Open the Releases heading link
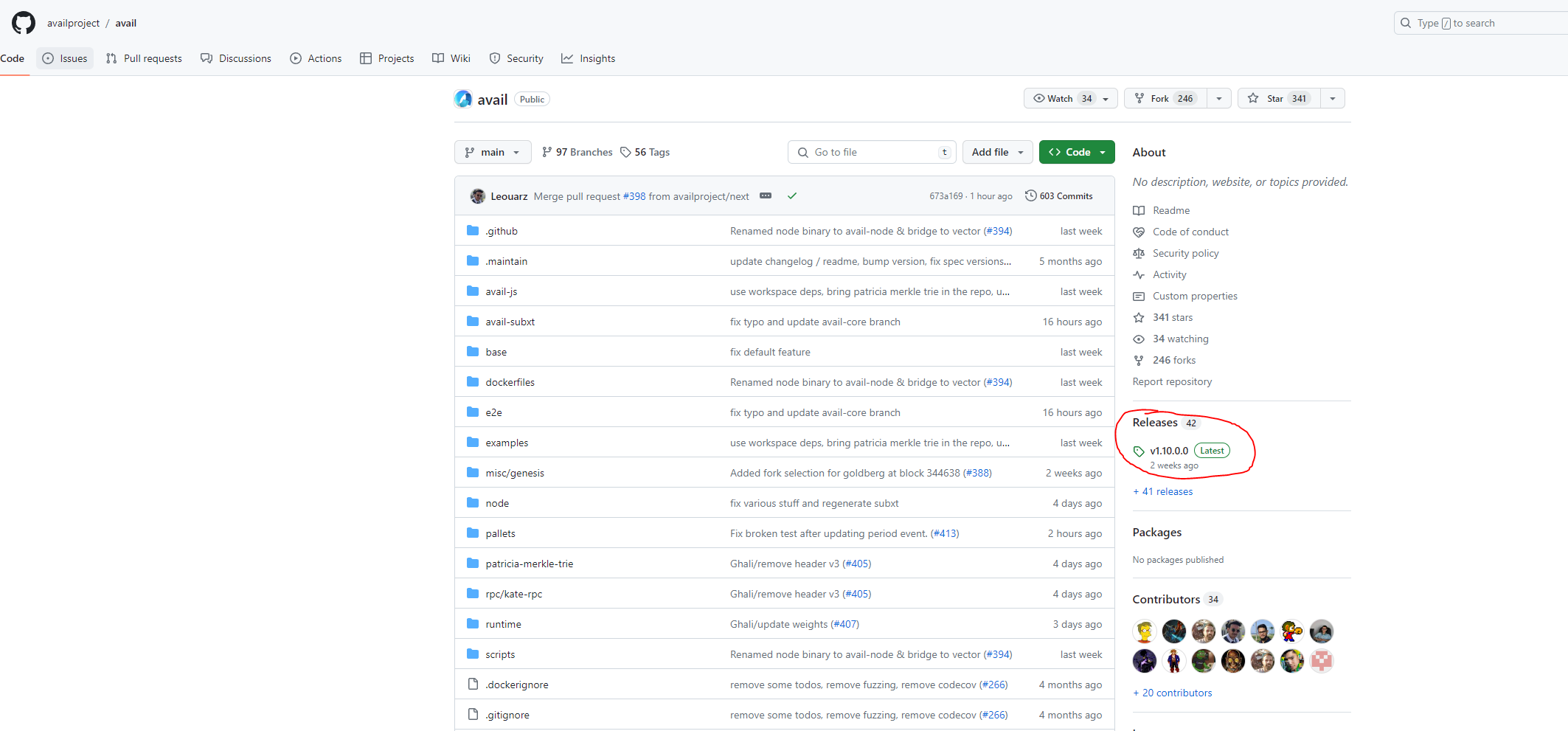 (x=1155, y=423)
